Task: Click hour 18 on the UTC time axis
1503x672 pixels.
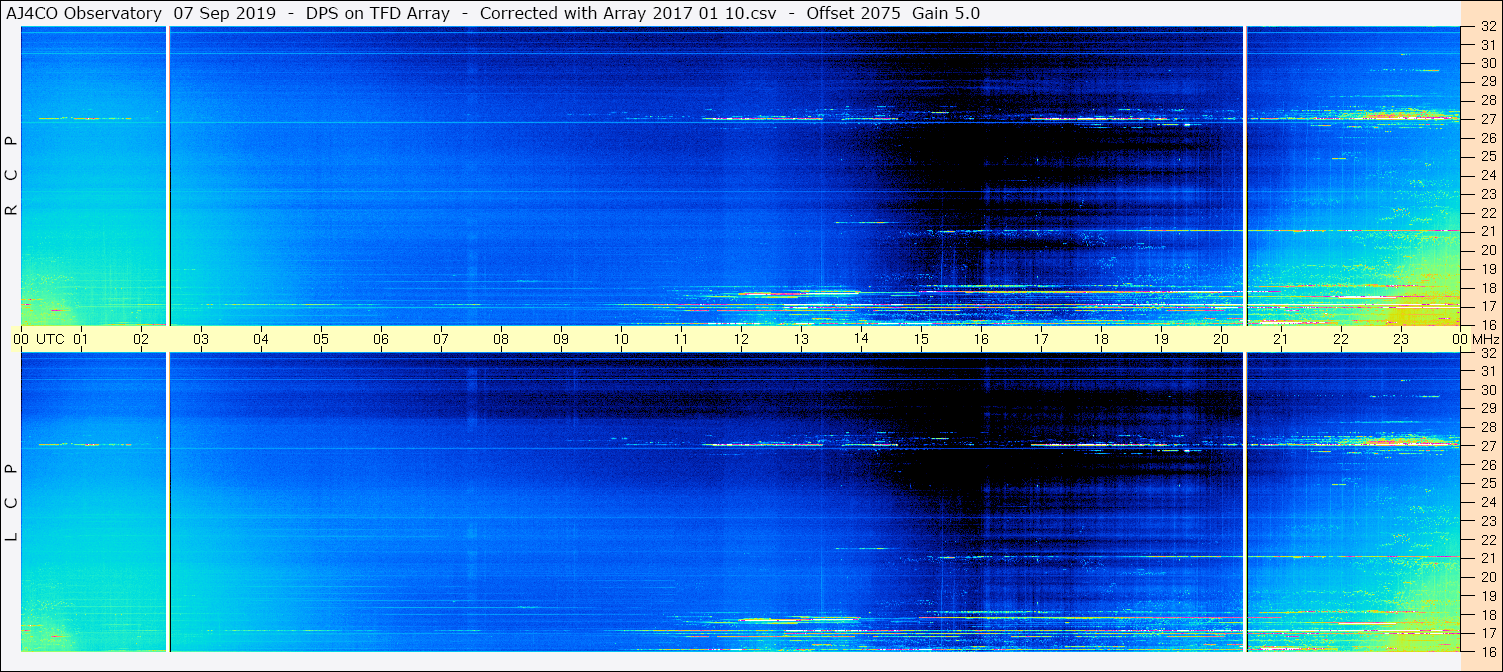Action: (1101, 339)
